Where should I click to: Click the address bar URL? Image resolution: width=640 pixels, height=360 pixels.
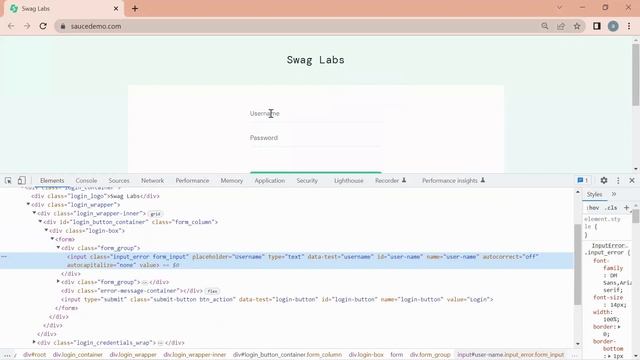point(96,26)
